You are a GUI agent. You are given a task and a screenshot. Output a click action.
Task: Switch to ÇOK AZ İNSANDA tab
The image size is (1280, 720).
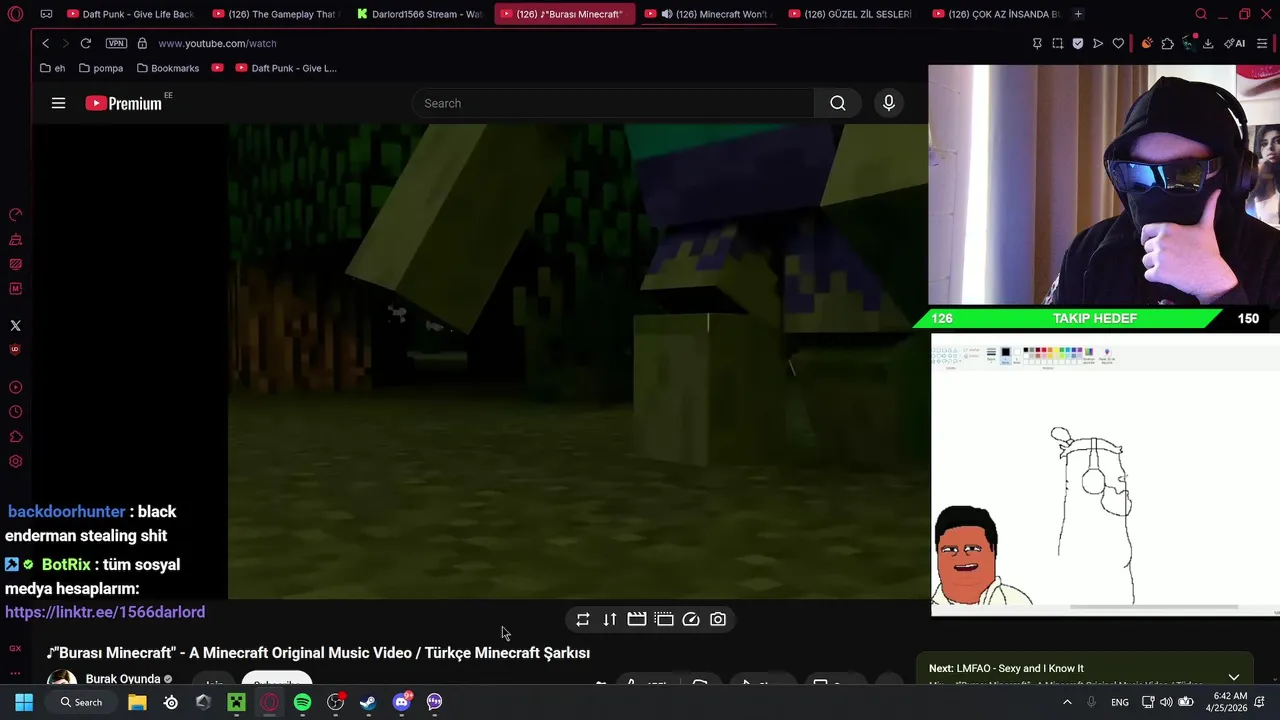point(995,14)
